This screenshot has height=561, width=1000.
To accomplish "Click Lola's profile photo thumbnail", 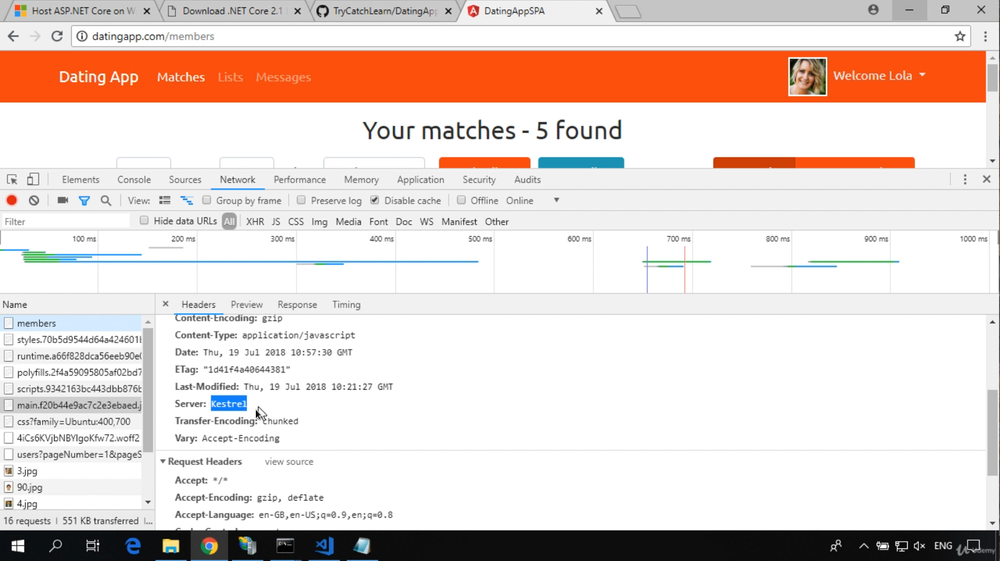I will pos(807,76).
